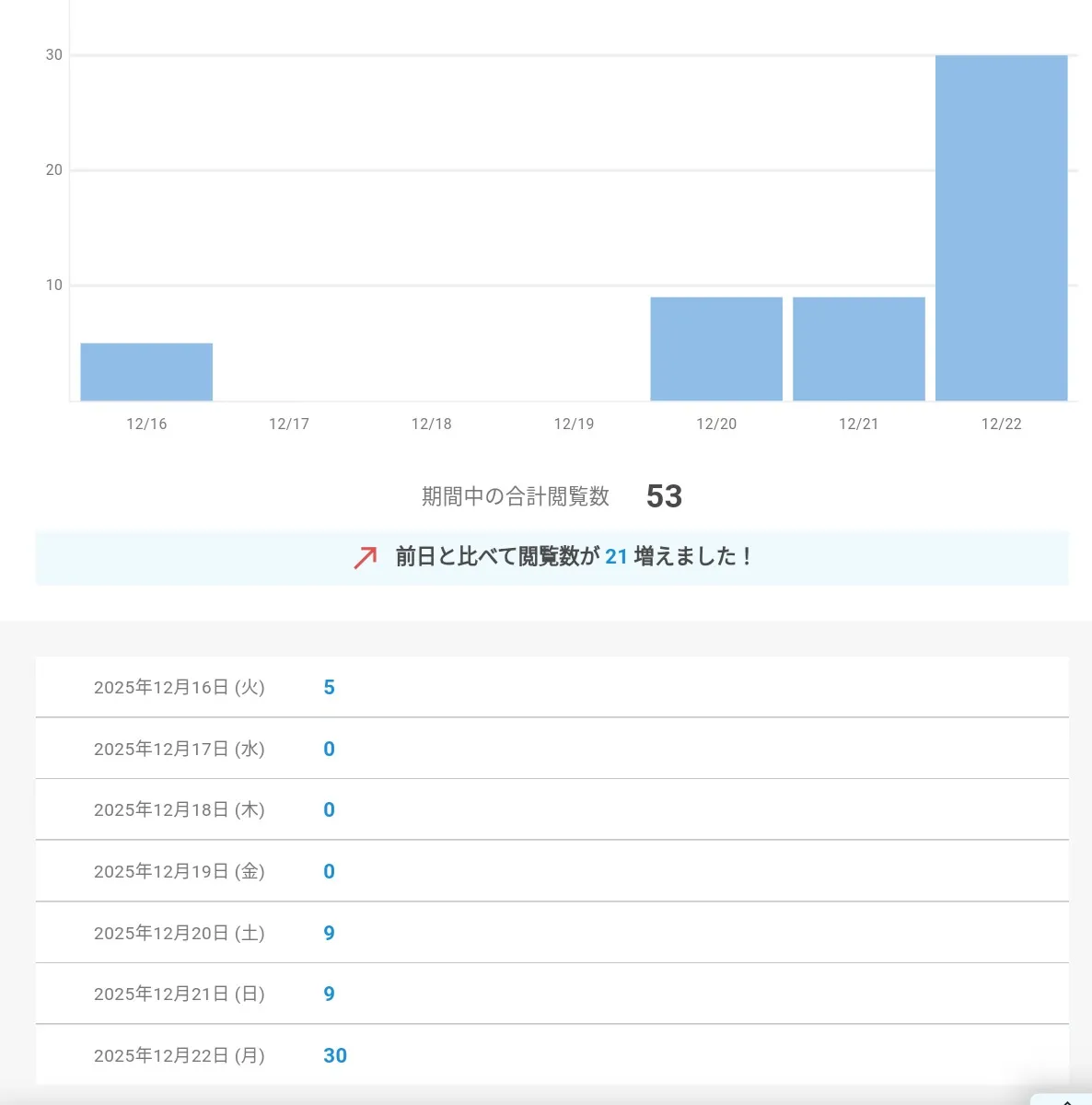
Task: Click the blue 21 increase number in banner
Action: click(616, 557)
